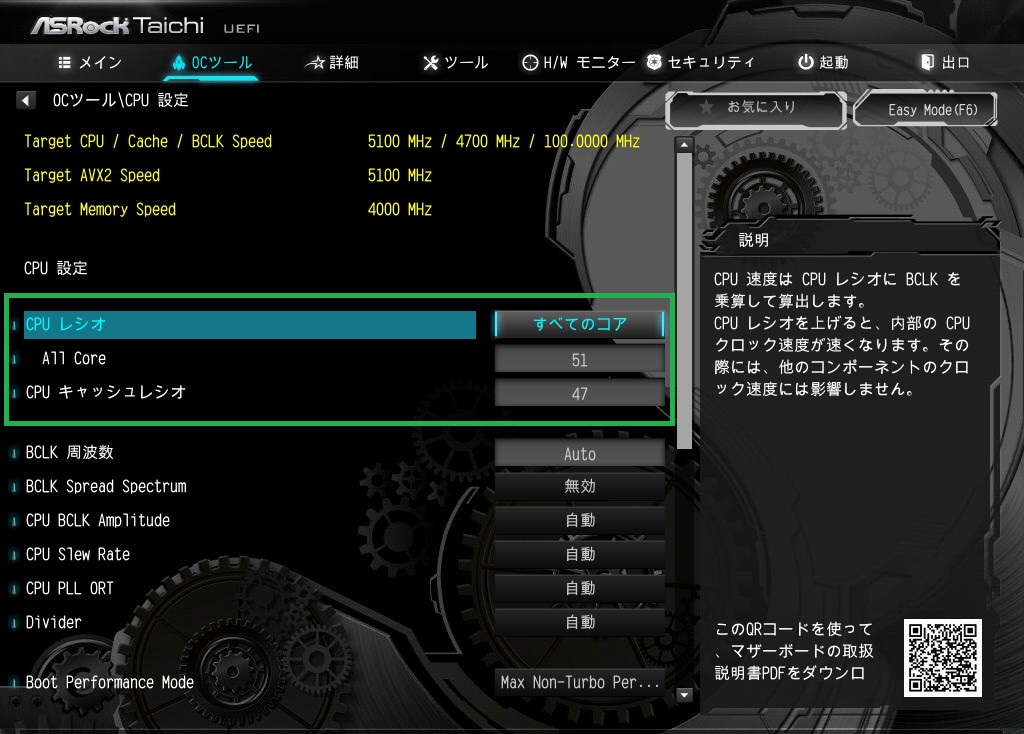Toggle BCLK Spread Spectrum 無効 setting
1024x734 pixels.
click(580, 487)
